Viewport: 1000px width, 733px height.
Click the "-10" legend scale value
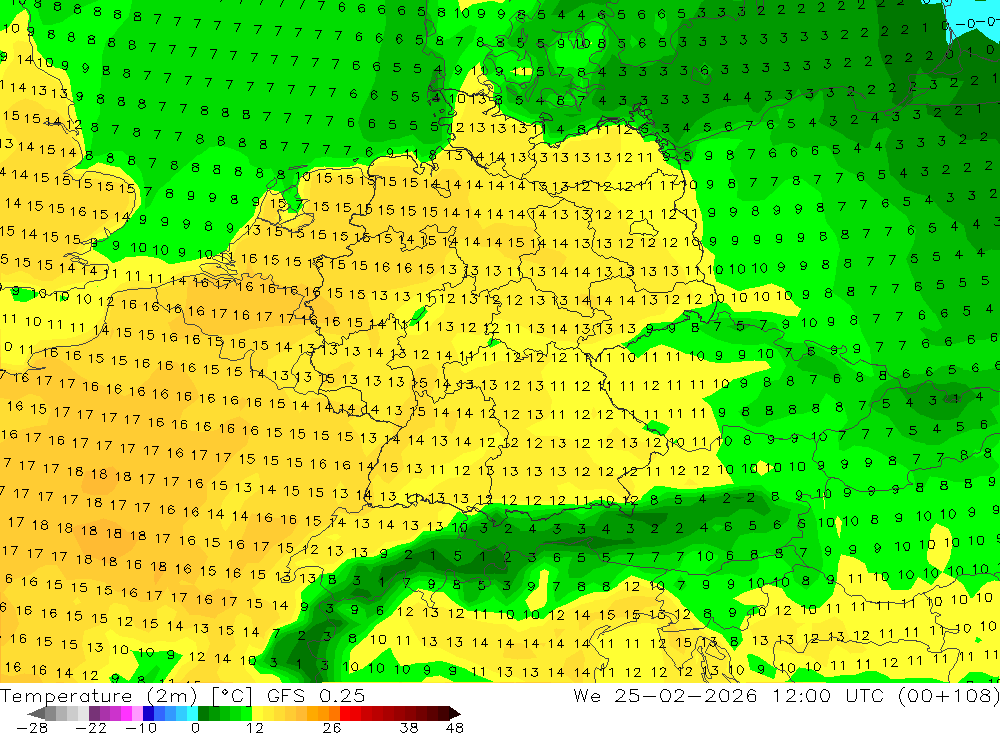[140, 727]
